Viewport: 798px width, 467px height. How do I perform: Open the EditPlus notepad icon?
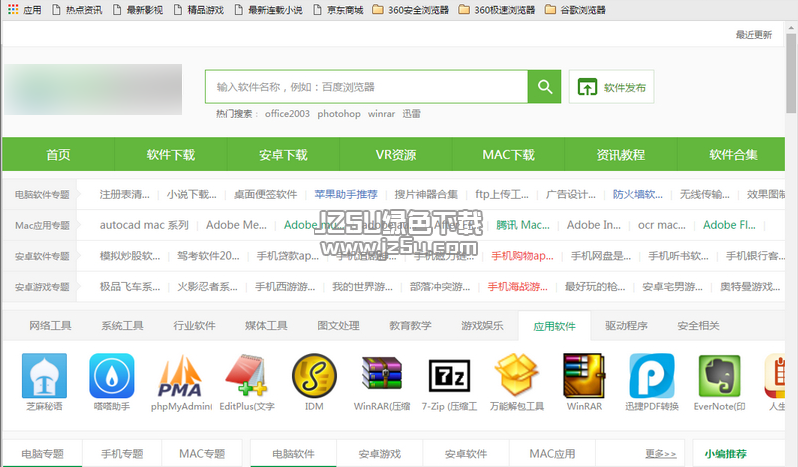pyautogui.click(x=247, y=376)
